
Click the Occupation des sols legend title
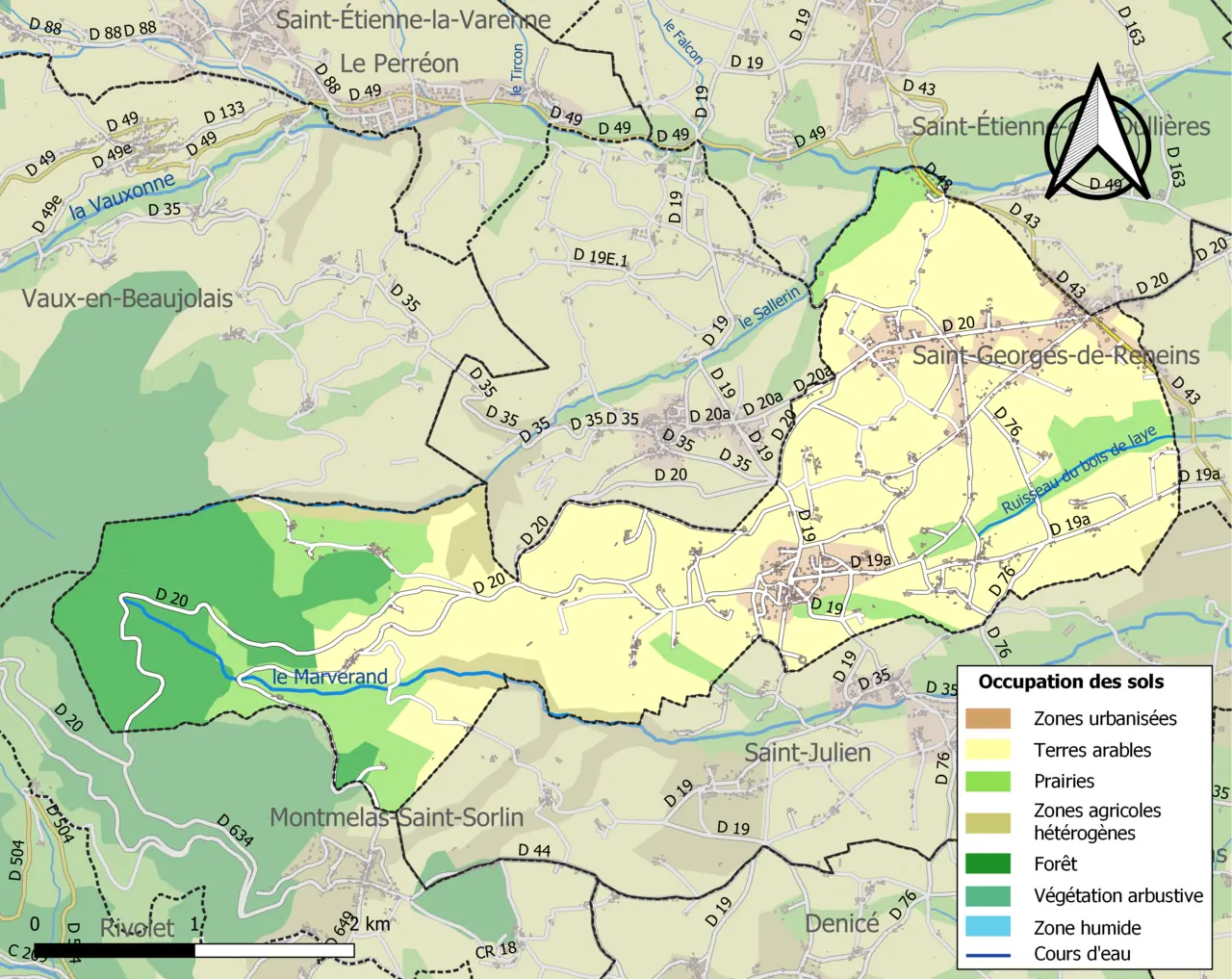1070,682
